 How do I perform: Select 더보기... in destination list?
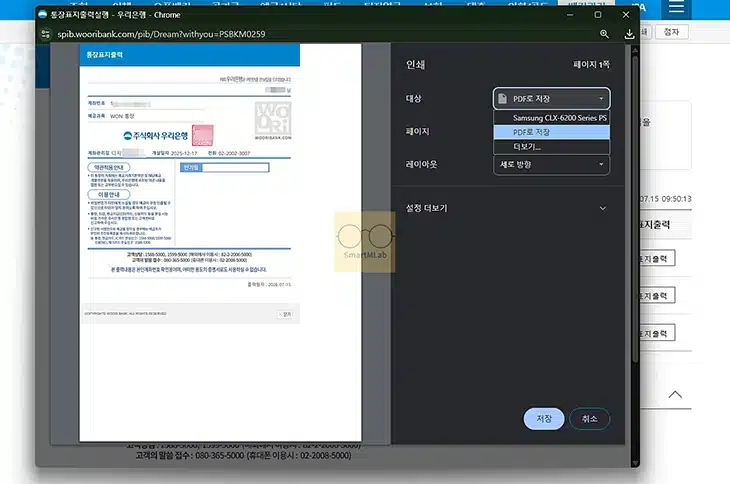(x=551, y=147)
